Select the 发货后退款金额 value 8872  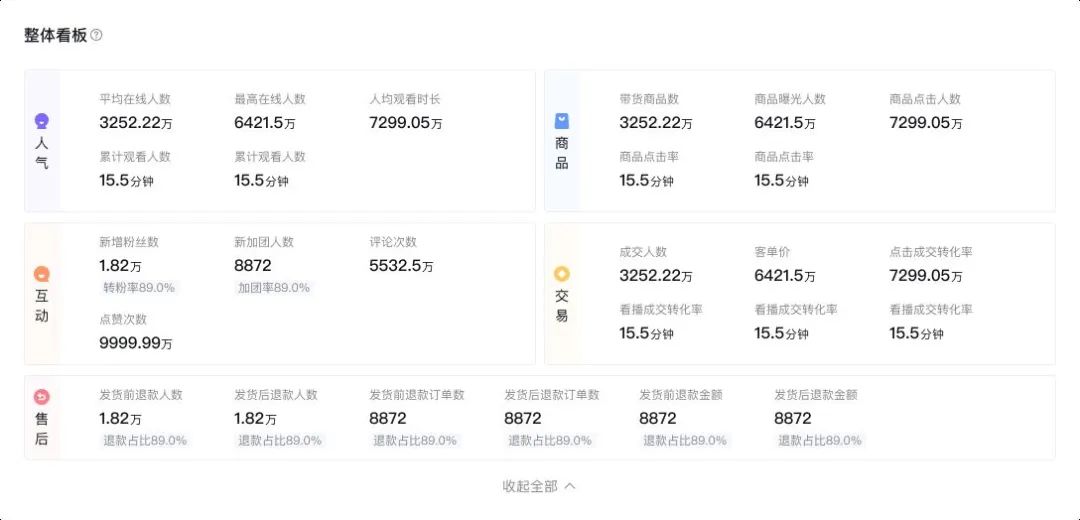click(793, 419)
